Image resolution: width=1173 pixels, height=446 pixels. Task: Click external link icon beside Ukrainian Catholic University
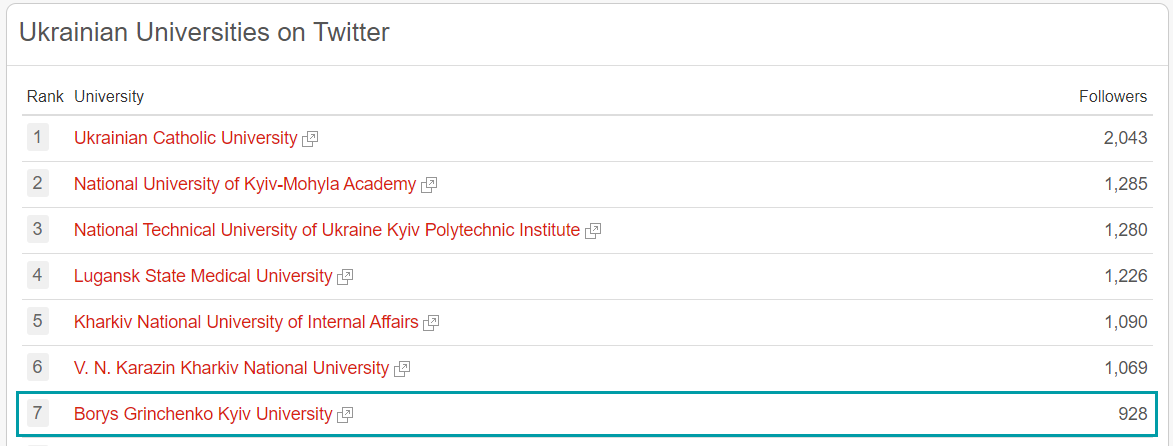tap(310, 139)
